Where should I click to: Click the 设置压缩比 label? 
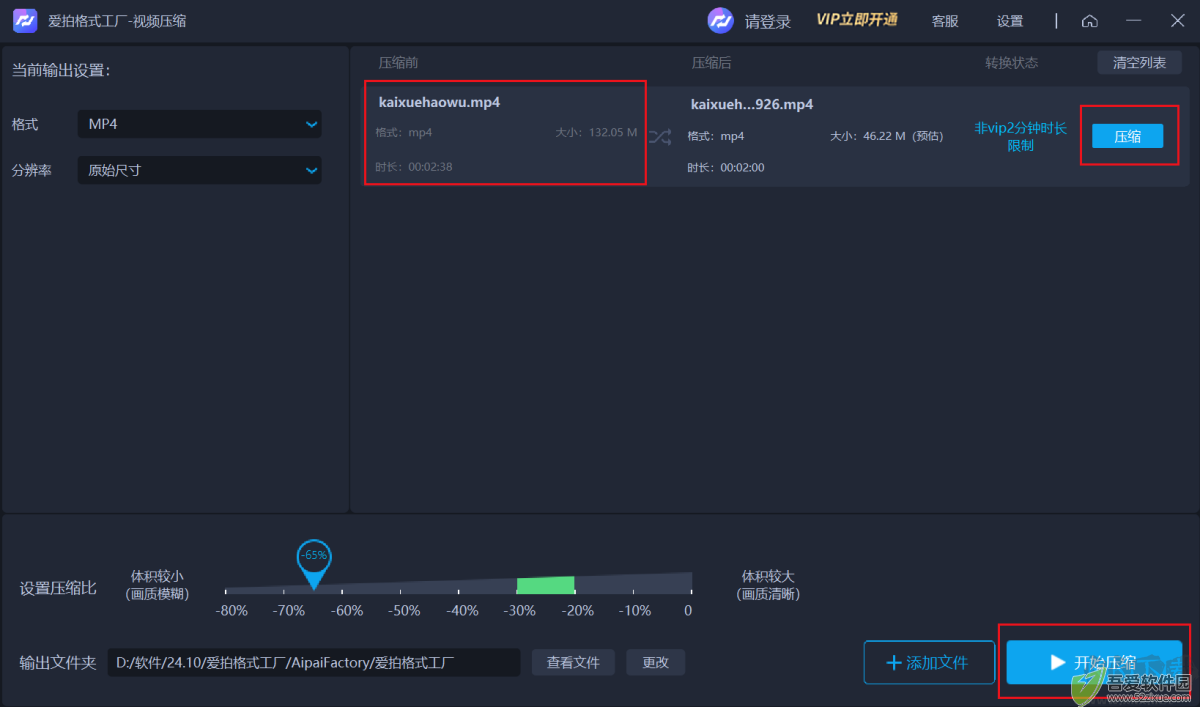(58, 588)
